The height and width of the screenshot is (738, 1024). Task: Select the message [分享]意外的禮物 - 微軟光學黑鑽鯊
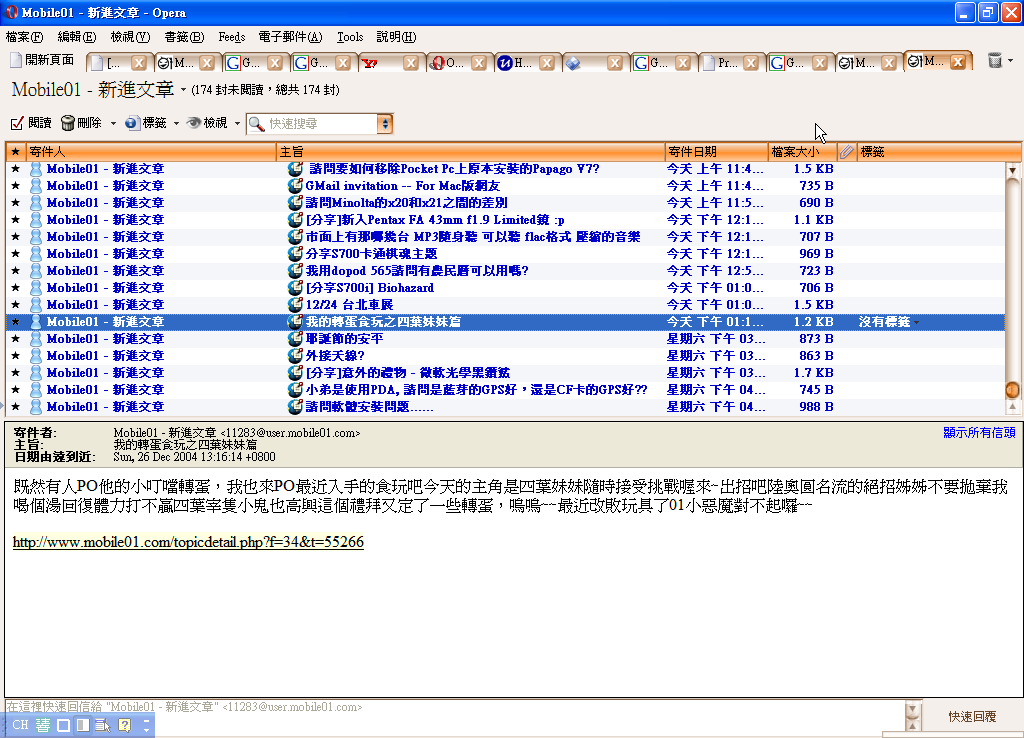505,372
